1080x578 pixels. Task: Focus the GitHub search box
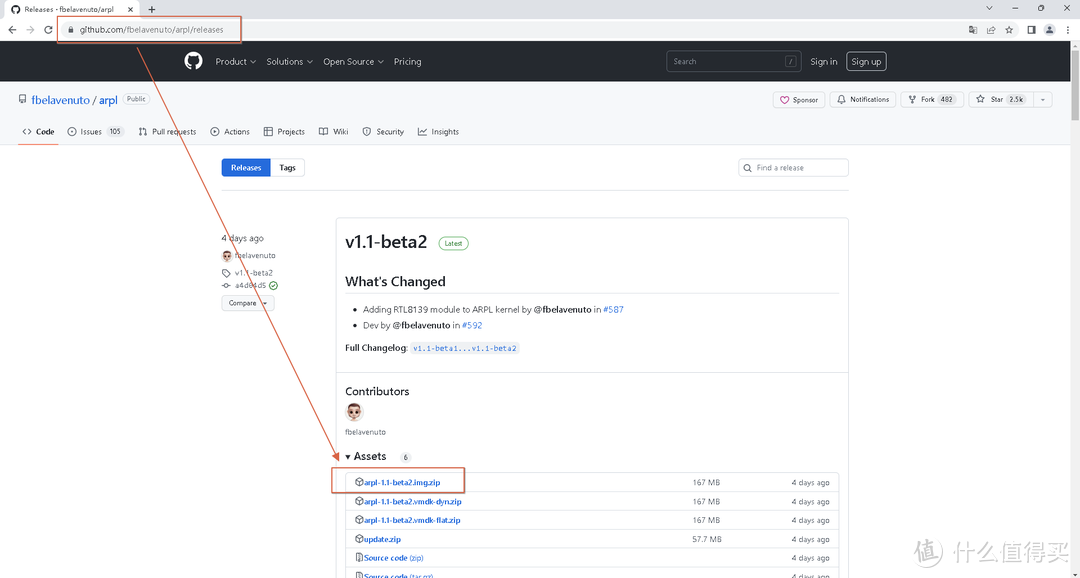point(734,61)
